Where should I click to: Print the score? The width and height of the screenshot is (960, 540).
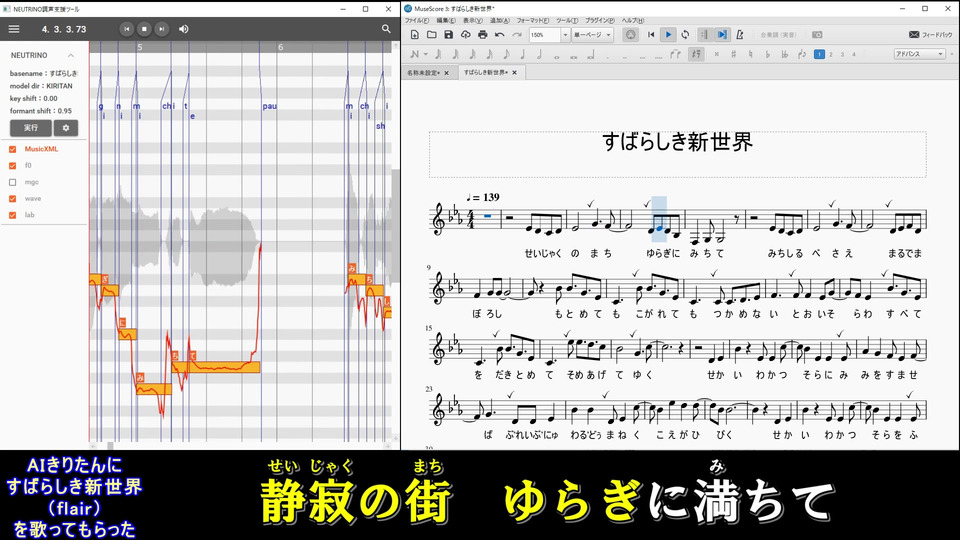click(x=482, y=35)
